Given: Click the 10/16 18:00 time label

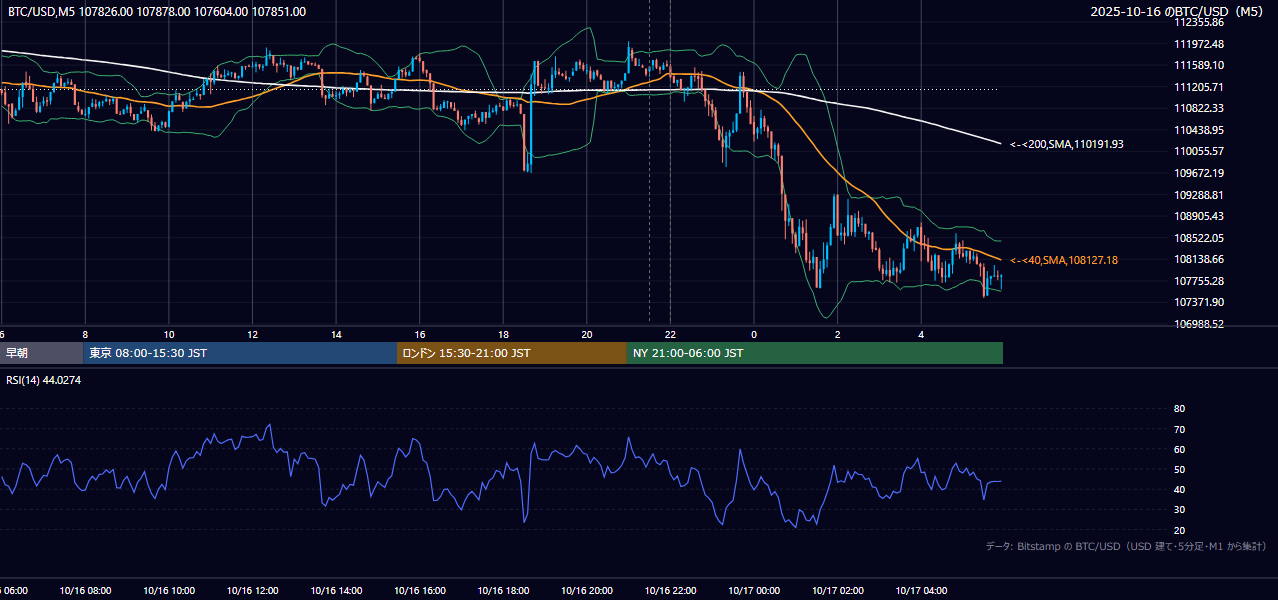Looking at the screenshot, I should [x=503, y=591].
